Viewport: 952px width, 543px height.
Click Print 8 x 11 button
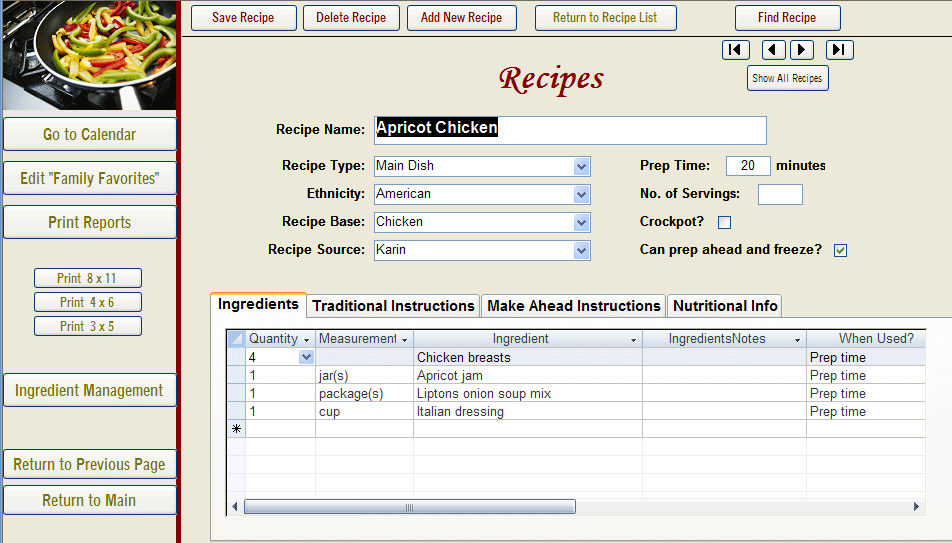point(87,278)
